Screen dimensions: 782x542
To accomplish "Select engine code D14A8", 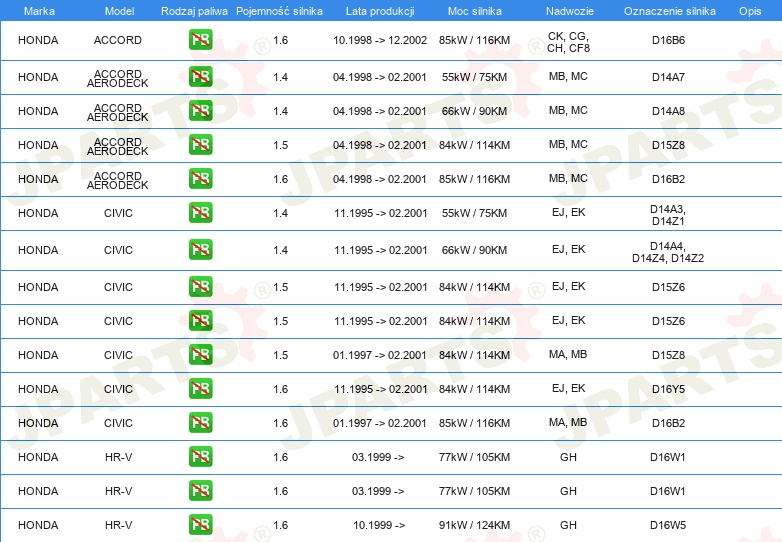I will click(668, 111).
